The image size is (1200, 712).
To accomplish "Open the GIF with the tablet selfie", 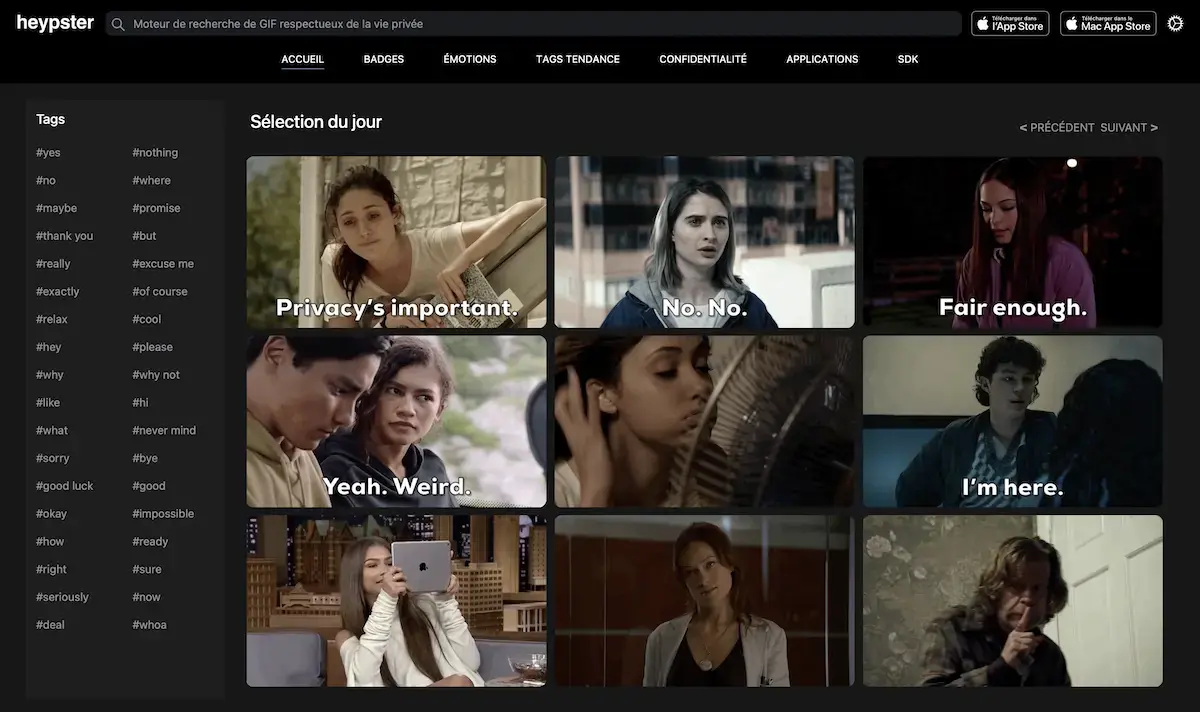I will click(397, 601).
